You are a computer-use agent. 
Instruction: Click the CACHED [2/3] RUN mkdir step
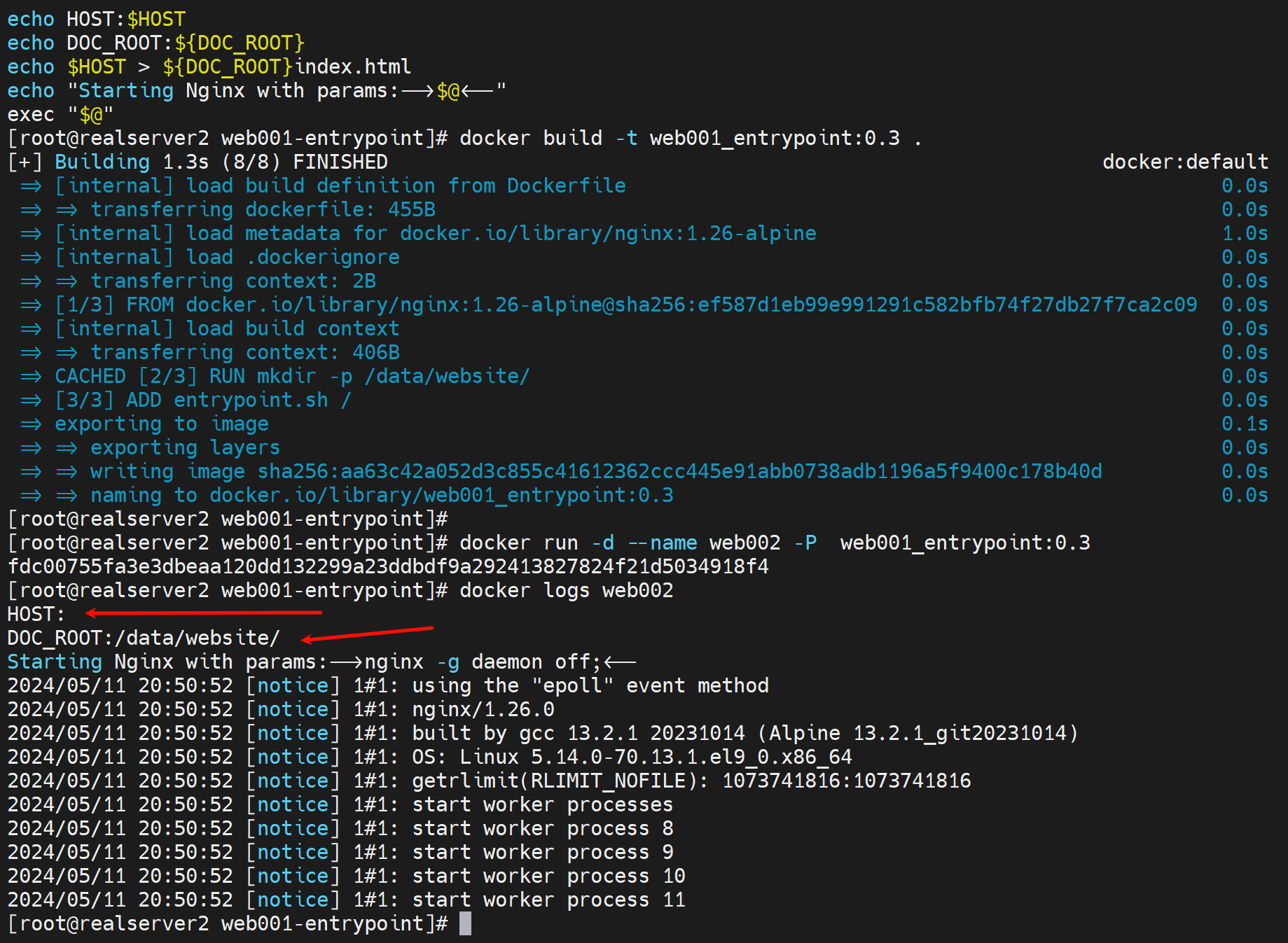(292, 376)
